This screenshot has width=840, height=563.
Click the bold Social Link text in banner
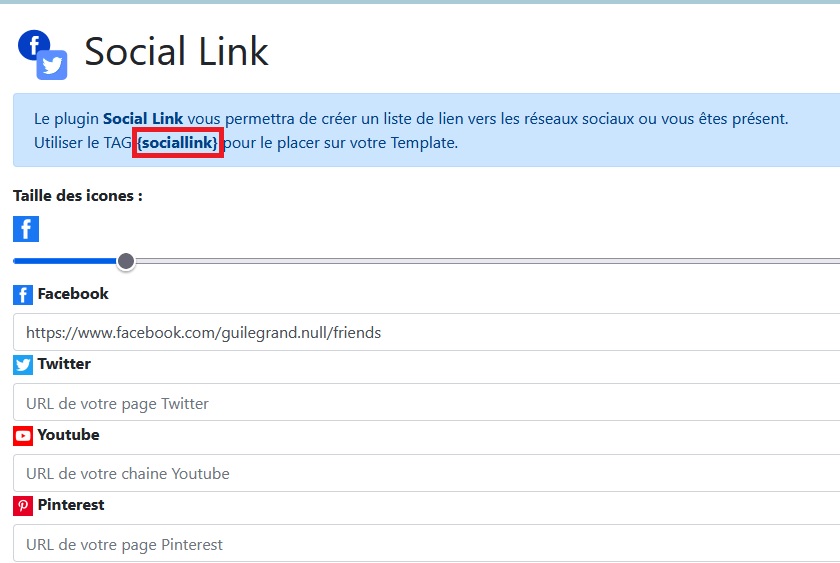click(x=143, y=119)
